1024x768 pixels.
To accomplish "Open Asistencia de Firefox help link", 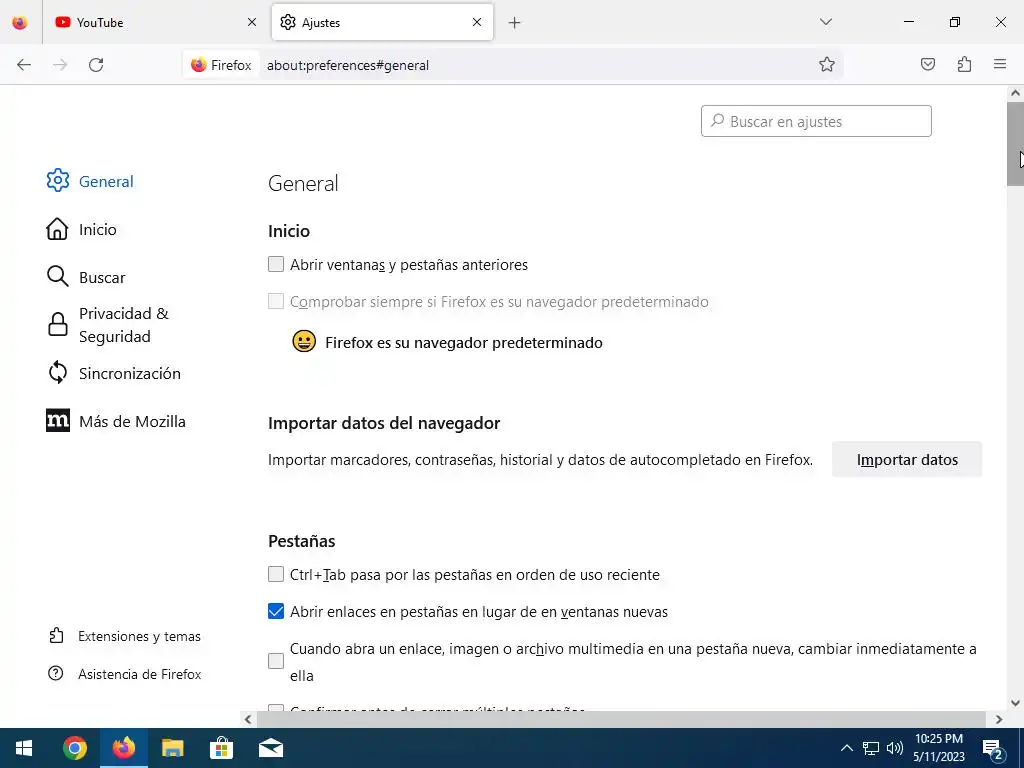I will coord(125,674).
